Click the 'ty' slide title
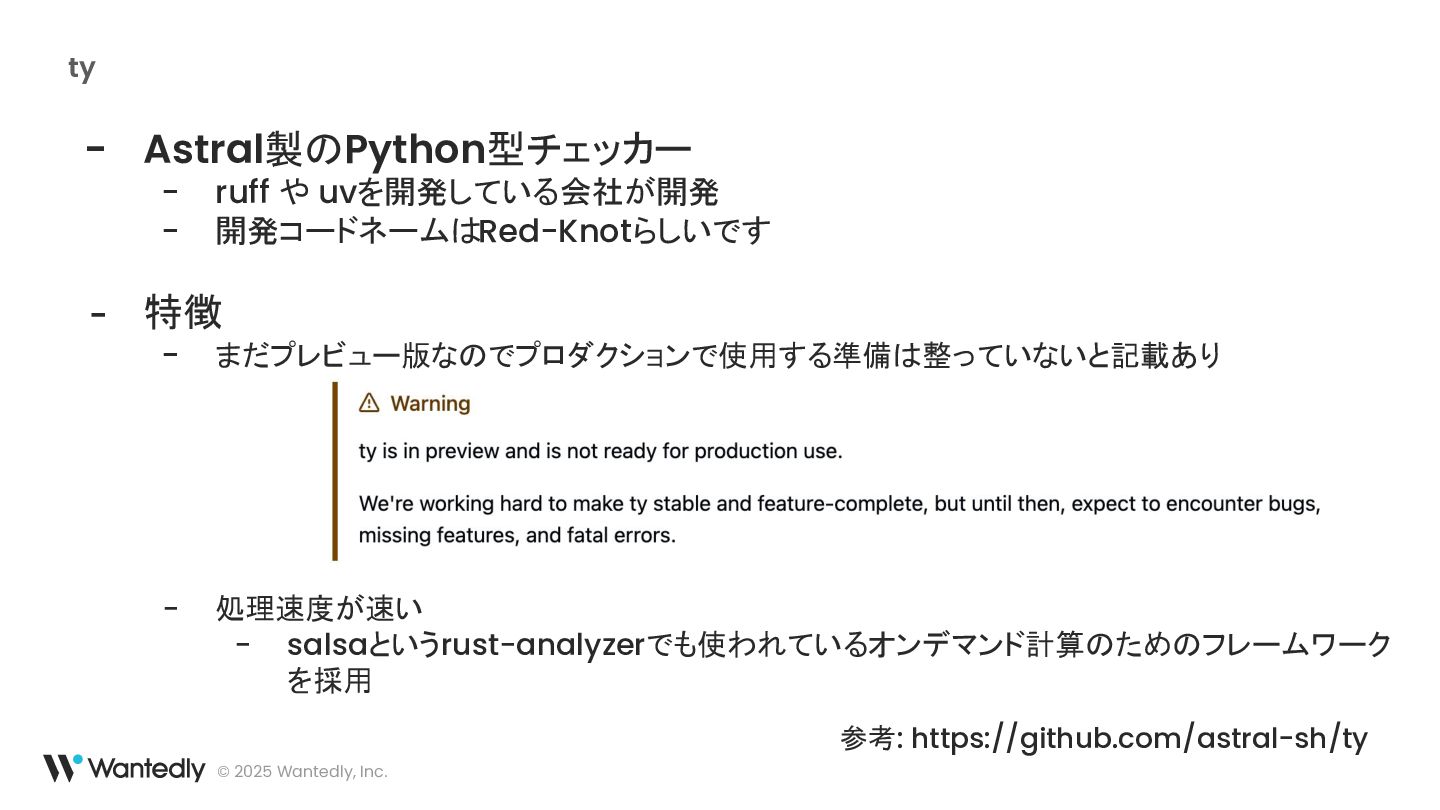 82,68
